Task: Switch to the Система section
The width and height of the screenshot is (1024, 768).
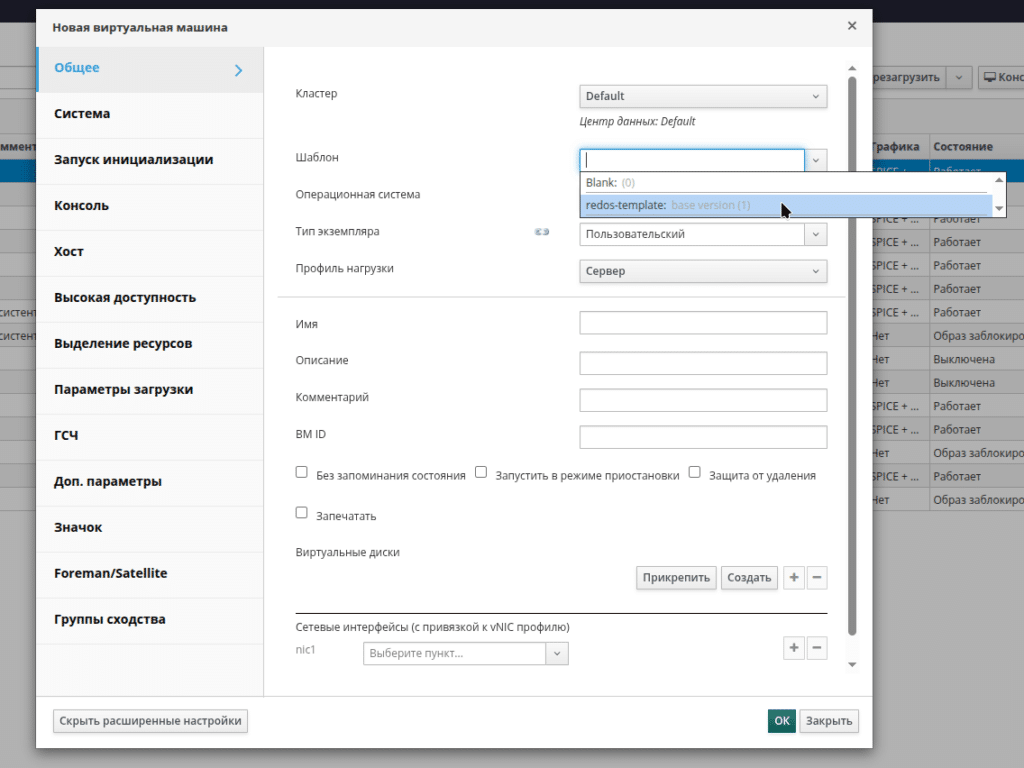Action: click(x=82, y=114)
